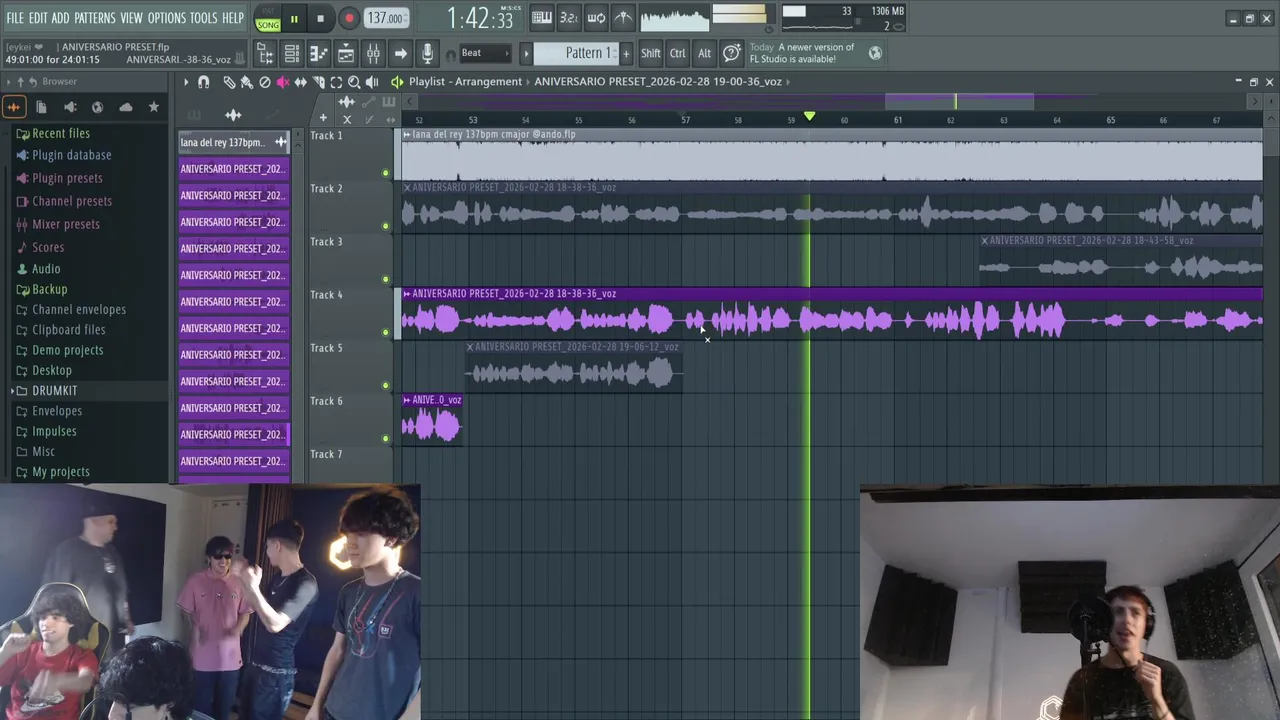Open the help chat bubble icon

732,53
